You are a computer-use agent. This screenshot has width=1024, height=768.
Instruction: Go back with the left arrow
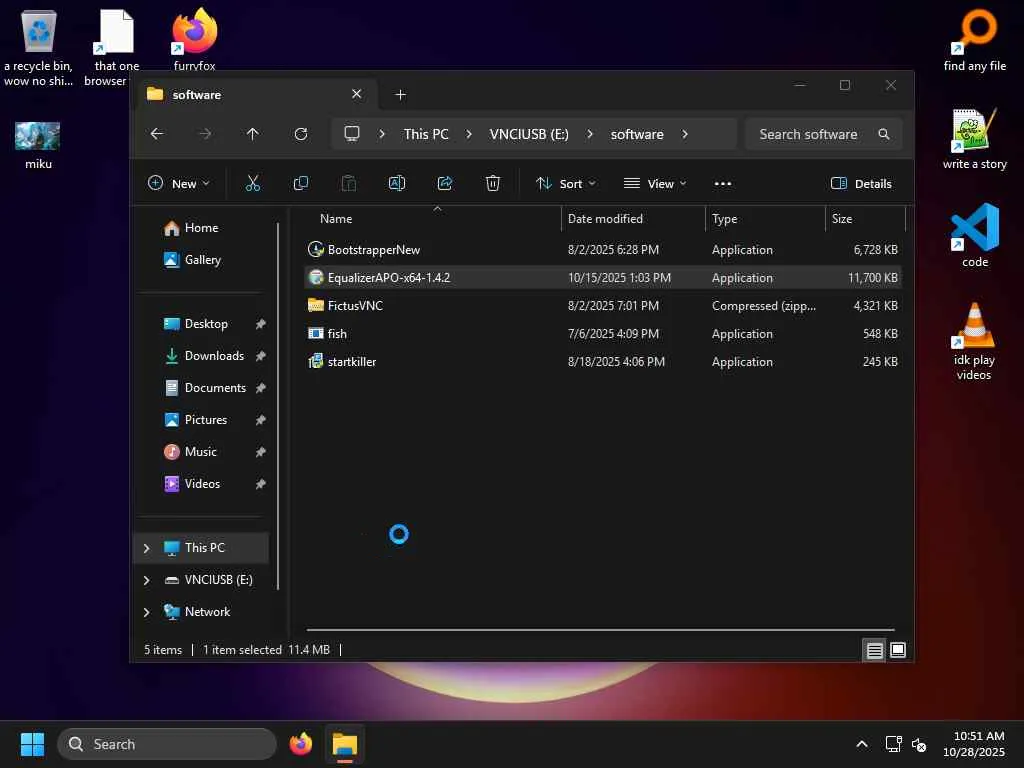157,134
